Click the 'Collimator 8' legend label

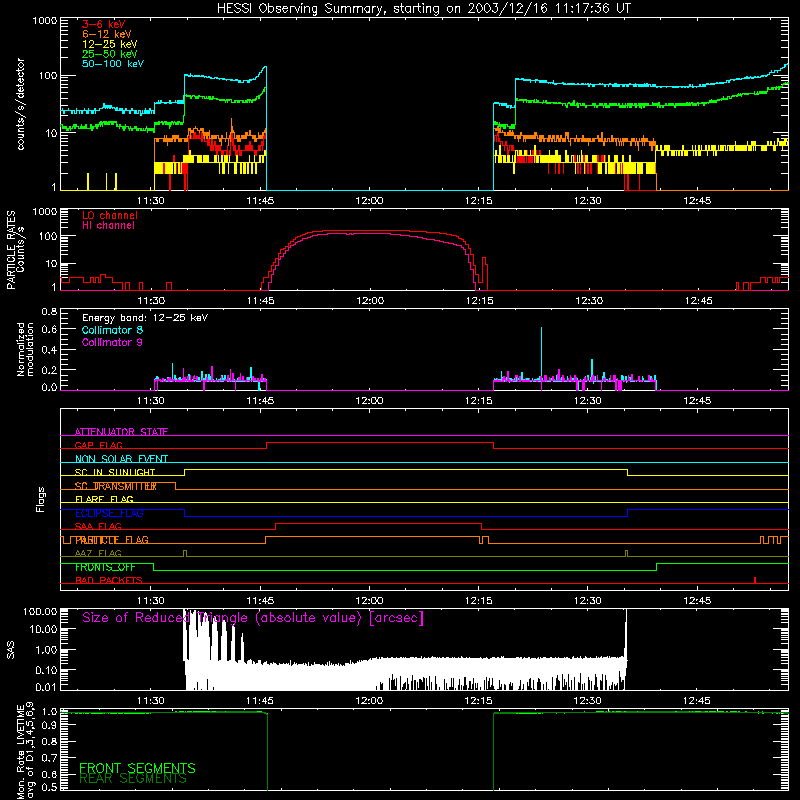[x=112, y=330]
